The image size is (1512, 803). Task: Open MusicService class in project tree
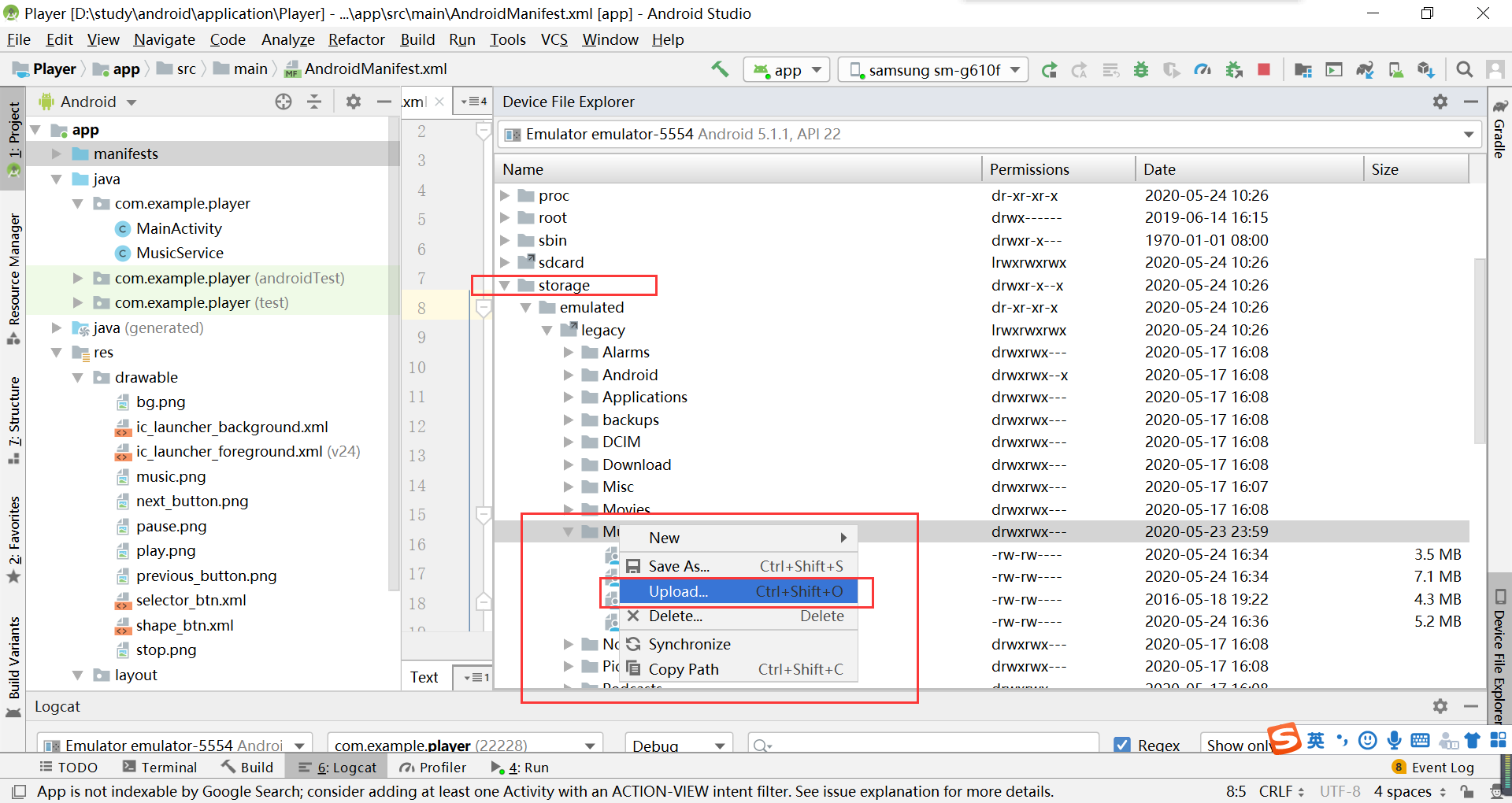pos(180,253)
